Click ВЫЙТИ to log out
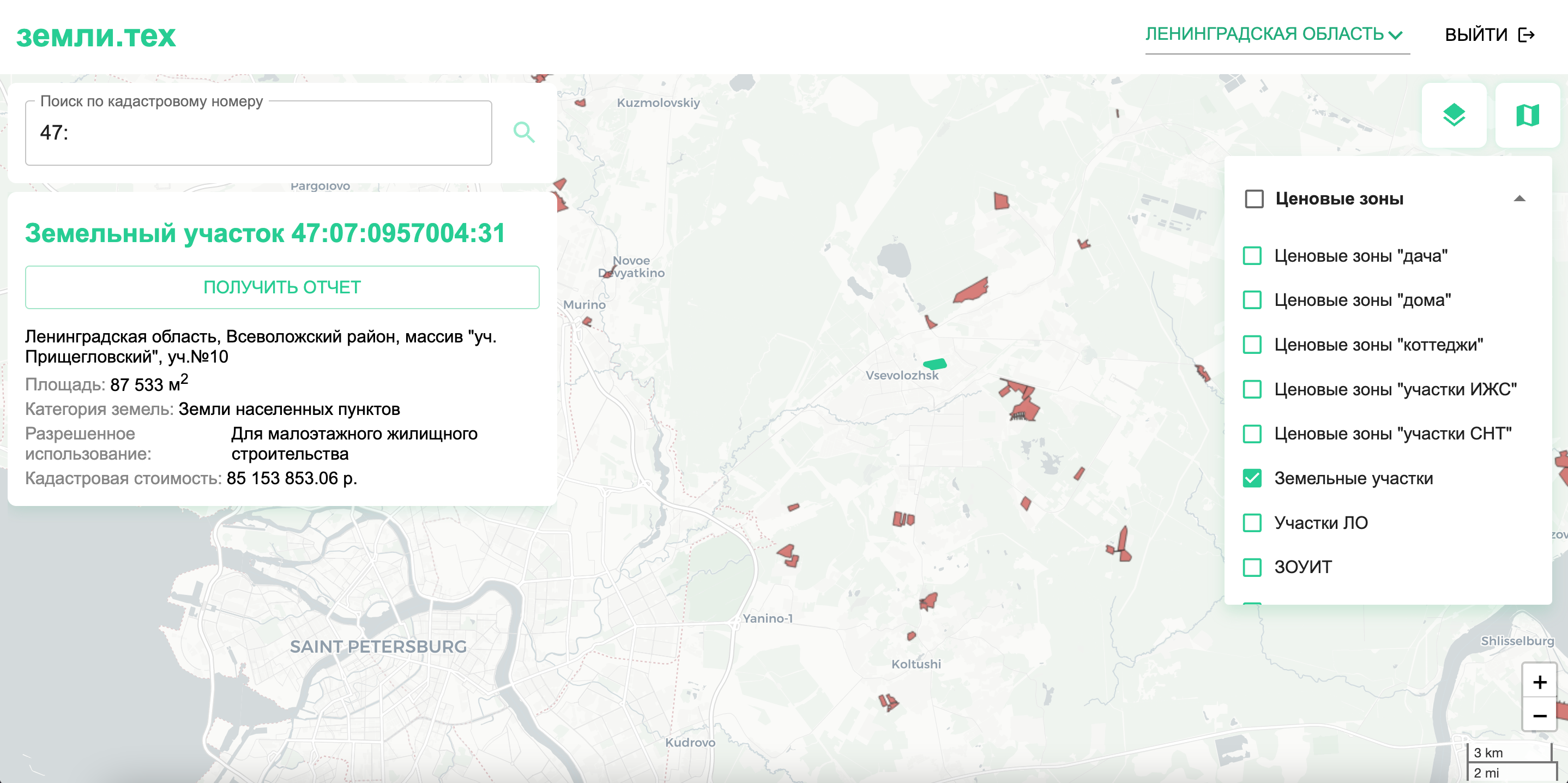 pos(1476,35)
